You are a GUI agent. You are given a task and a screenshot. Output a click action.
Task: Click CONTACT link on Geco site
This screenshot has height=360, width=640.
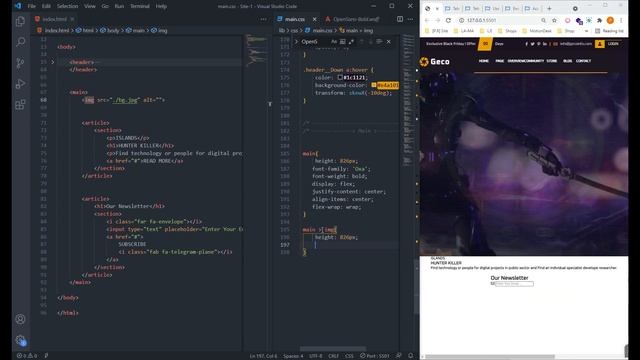tap(583, 61)
